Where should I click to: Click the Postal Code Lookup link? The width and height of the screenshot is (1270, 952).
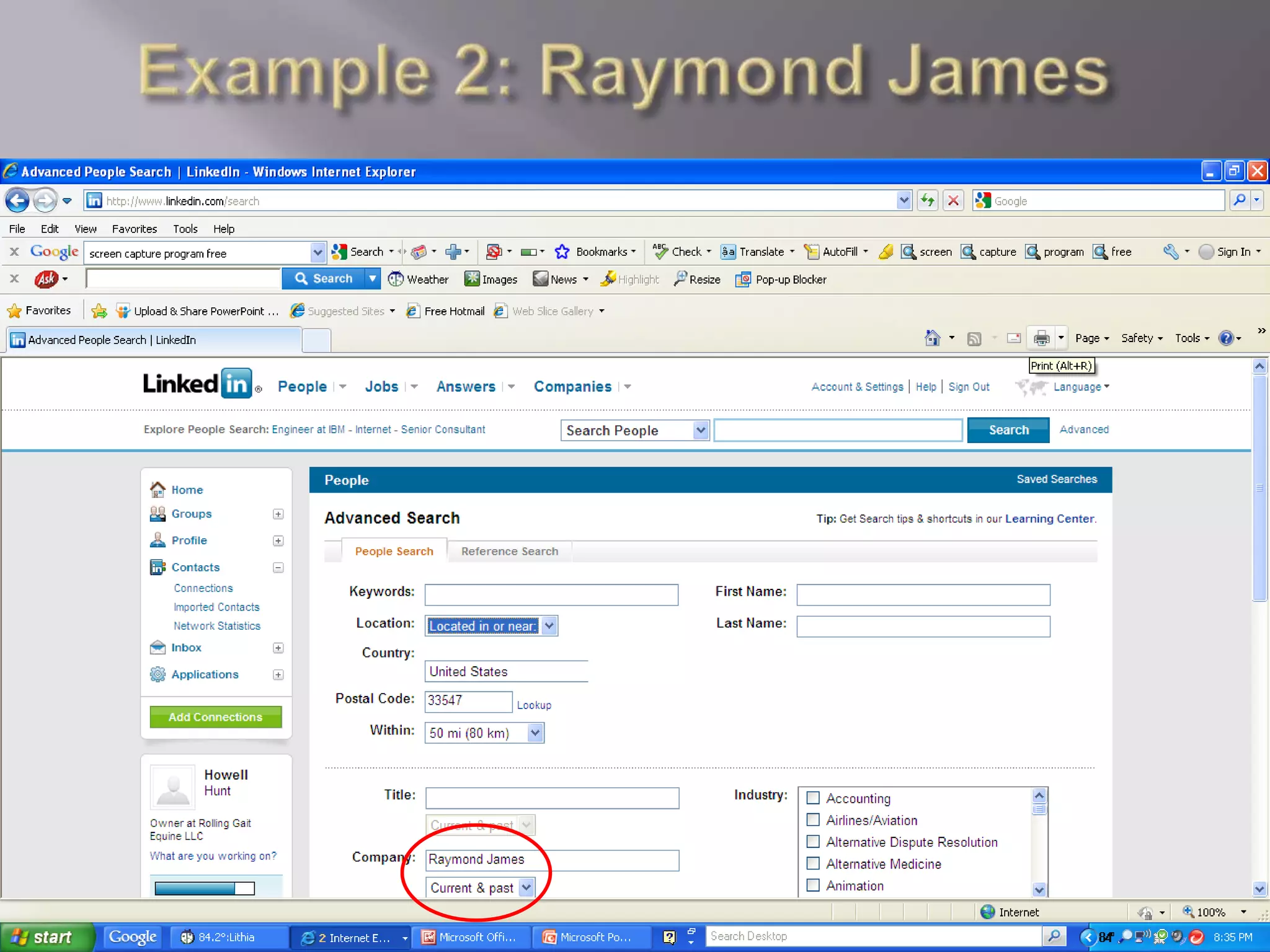pos(534,705)
